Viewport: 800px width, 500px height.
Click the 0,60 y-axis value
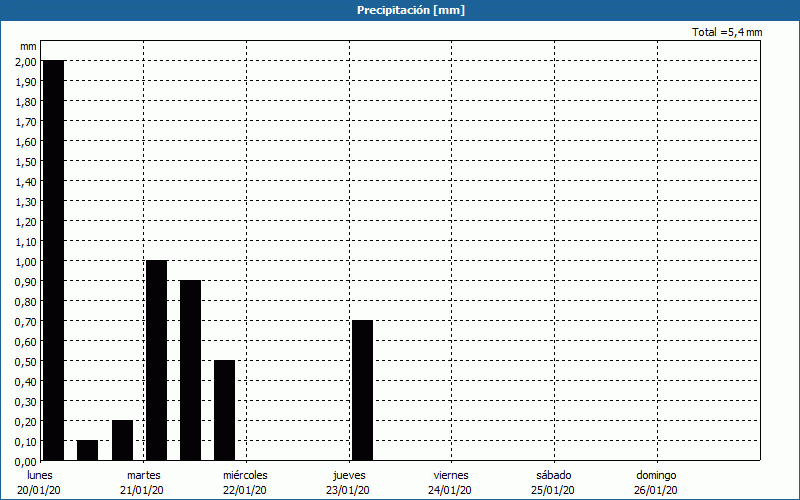tap(26, 341)
